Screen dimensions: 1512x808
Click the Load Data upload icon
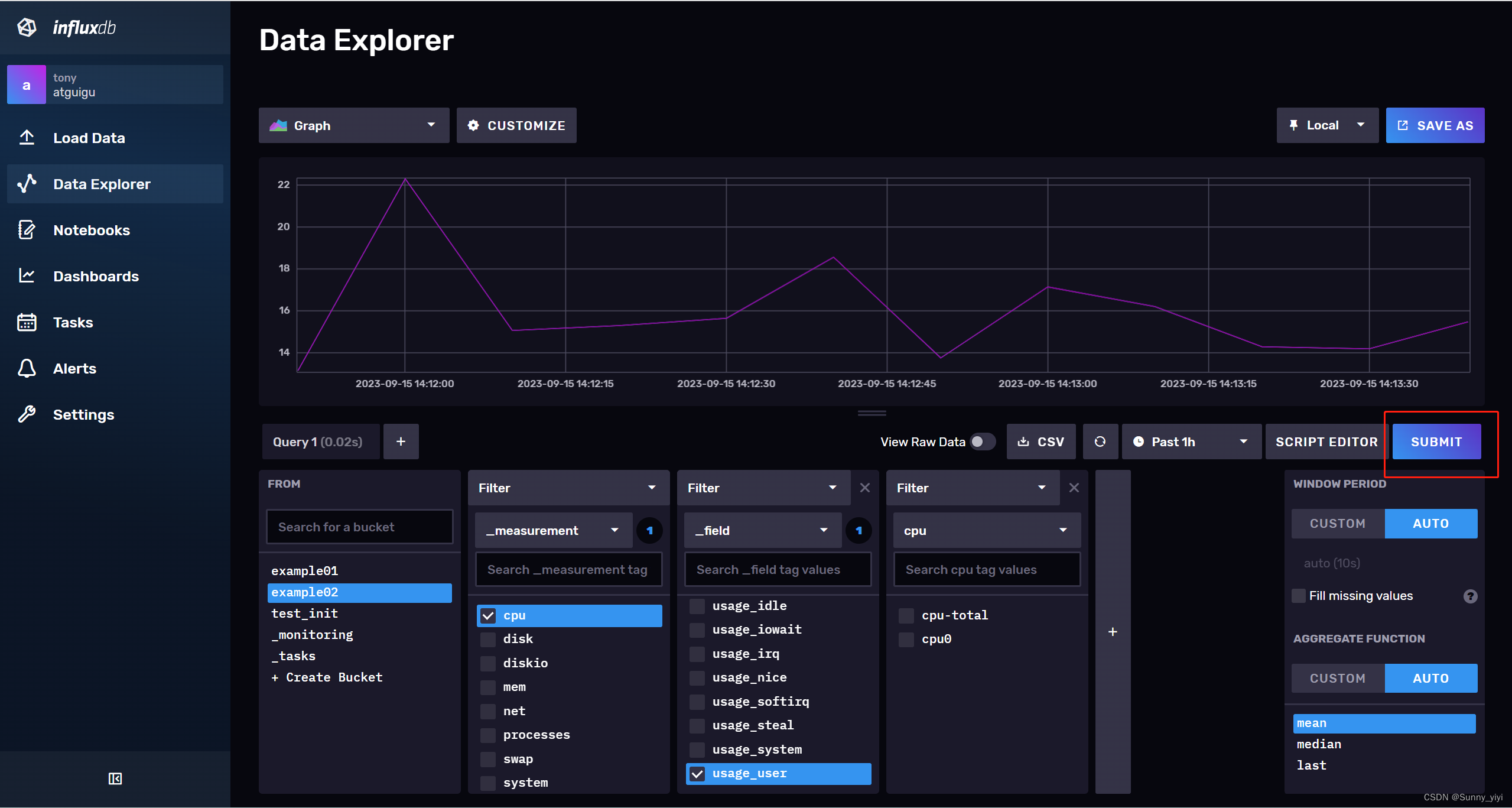[27, 138]
